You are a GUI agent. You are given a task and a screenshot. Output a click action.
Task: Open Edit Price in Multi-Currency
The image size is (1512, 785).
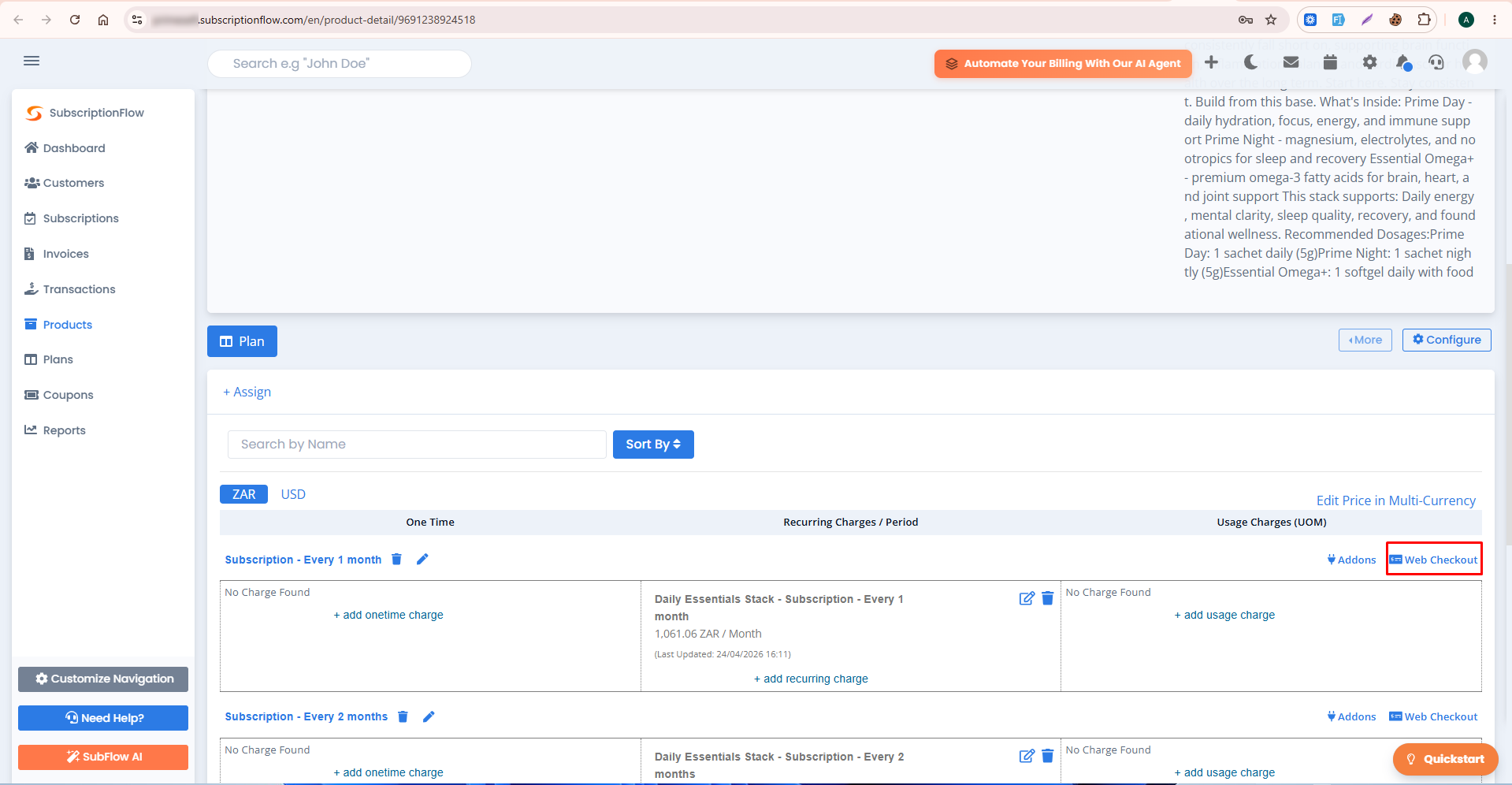(x=1396, y=500)
